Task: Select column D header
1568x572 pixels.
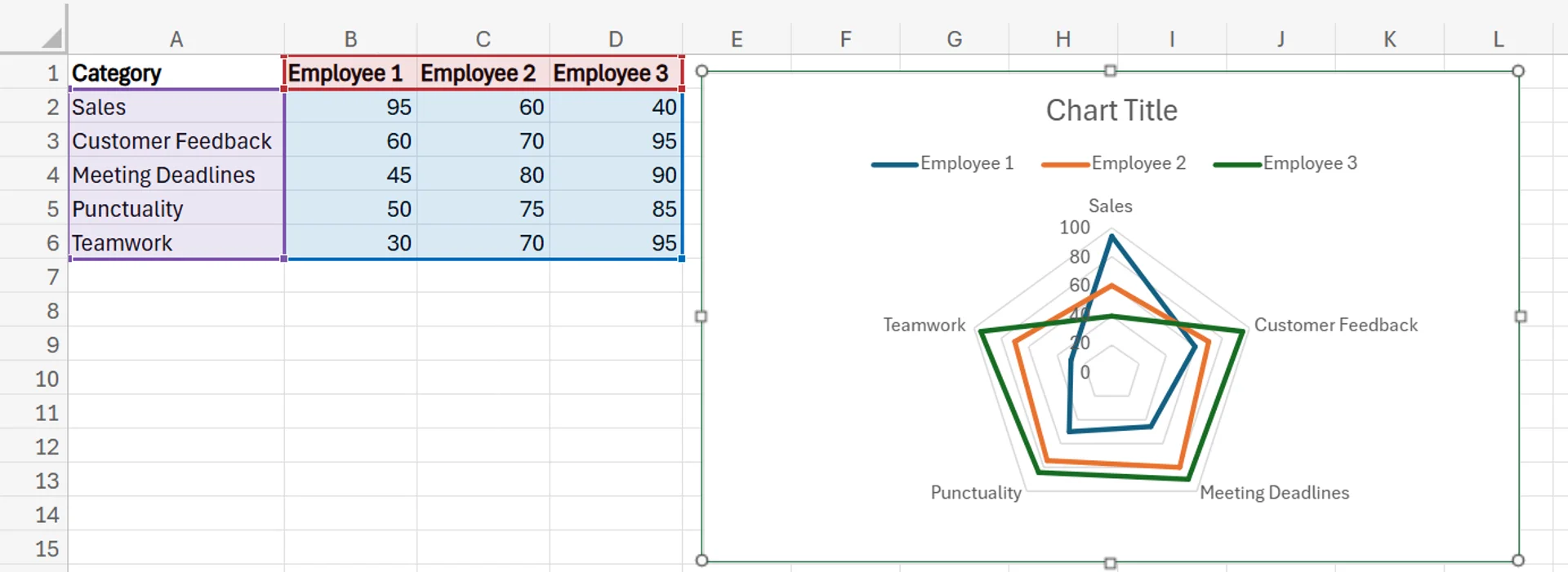Action: tap(616, 39)
